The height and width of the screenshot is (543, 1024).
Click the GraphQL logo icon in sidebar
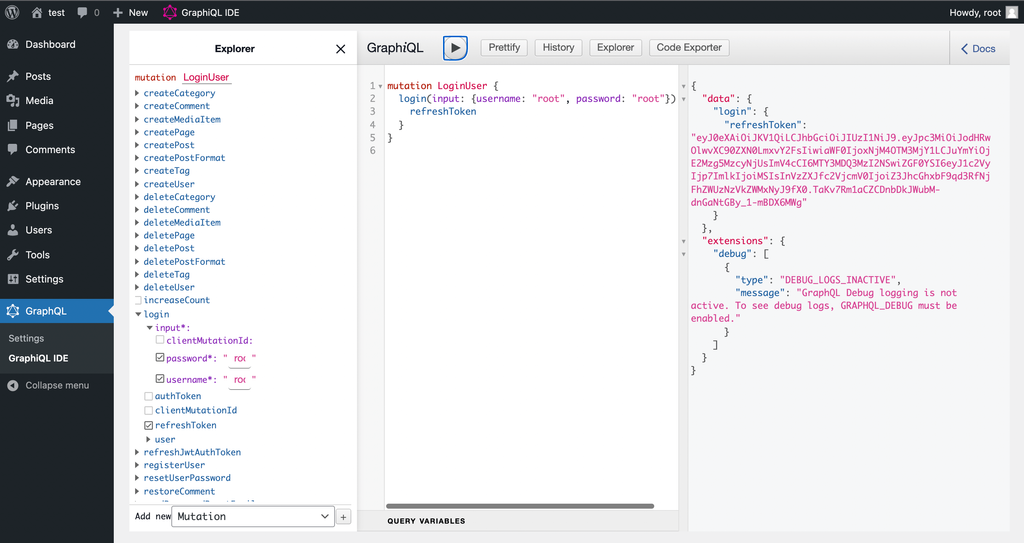coord(12,311)
